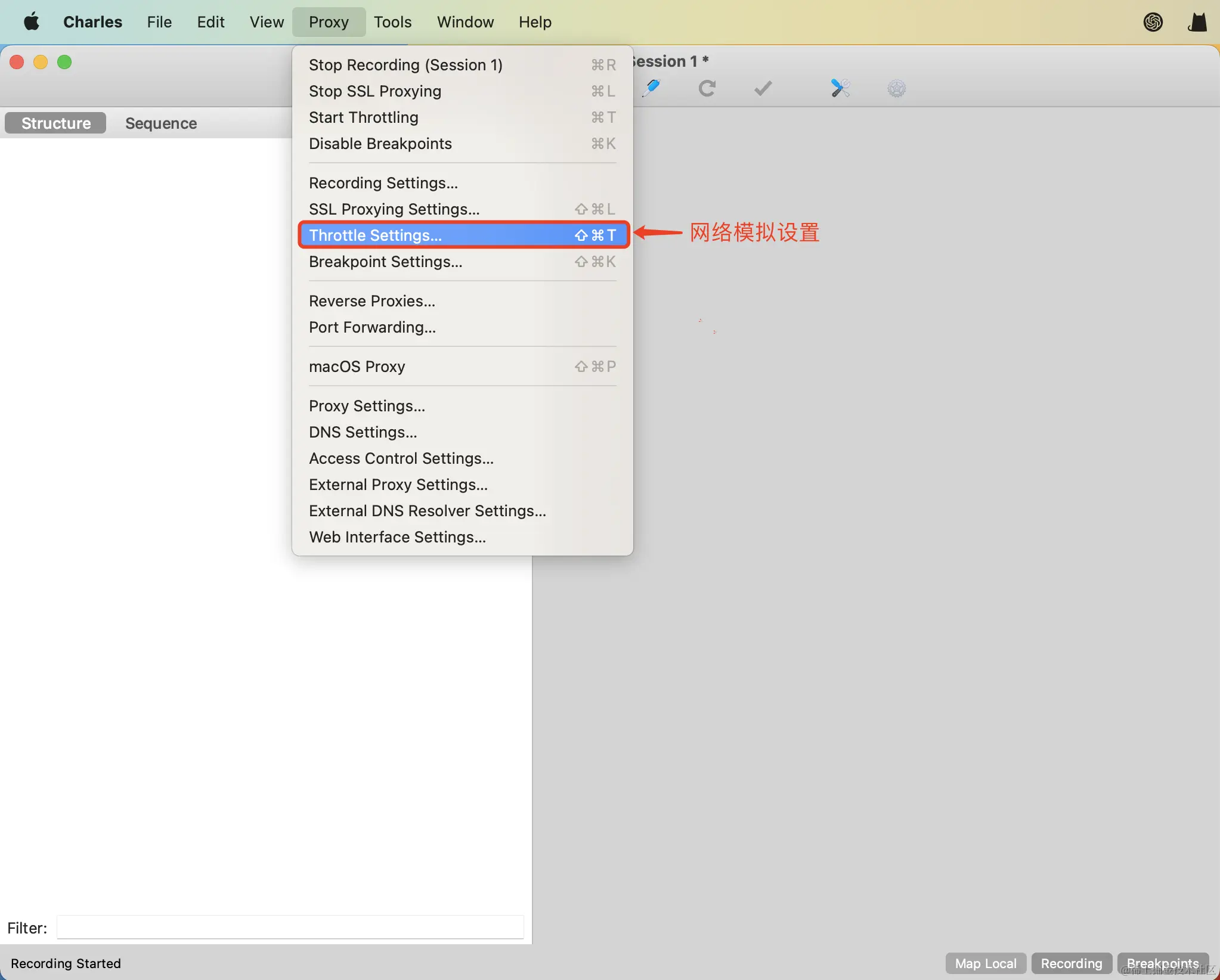Viewport: 1220px width, 980px height.
Task: Click the Repeat request arrow icon
Action: (707, 88)
